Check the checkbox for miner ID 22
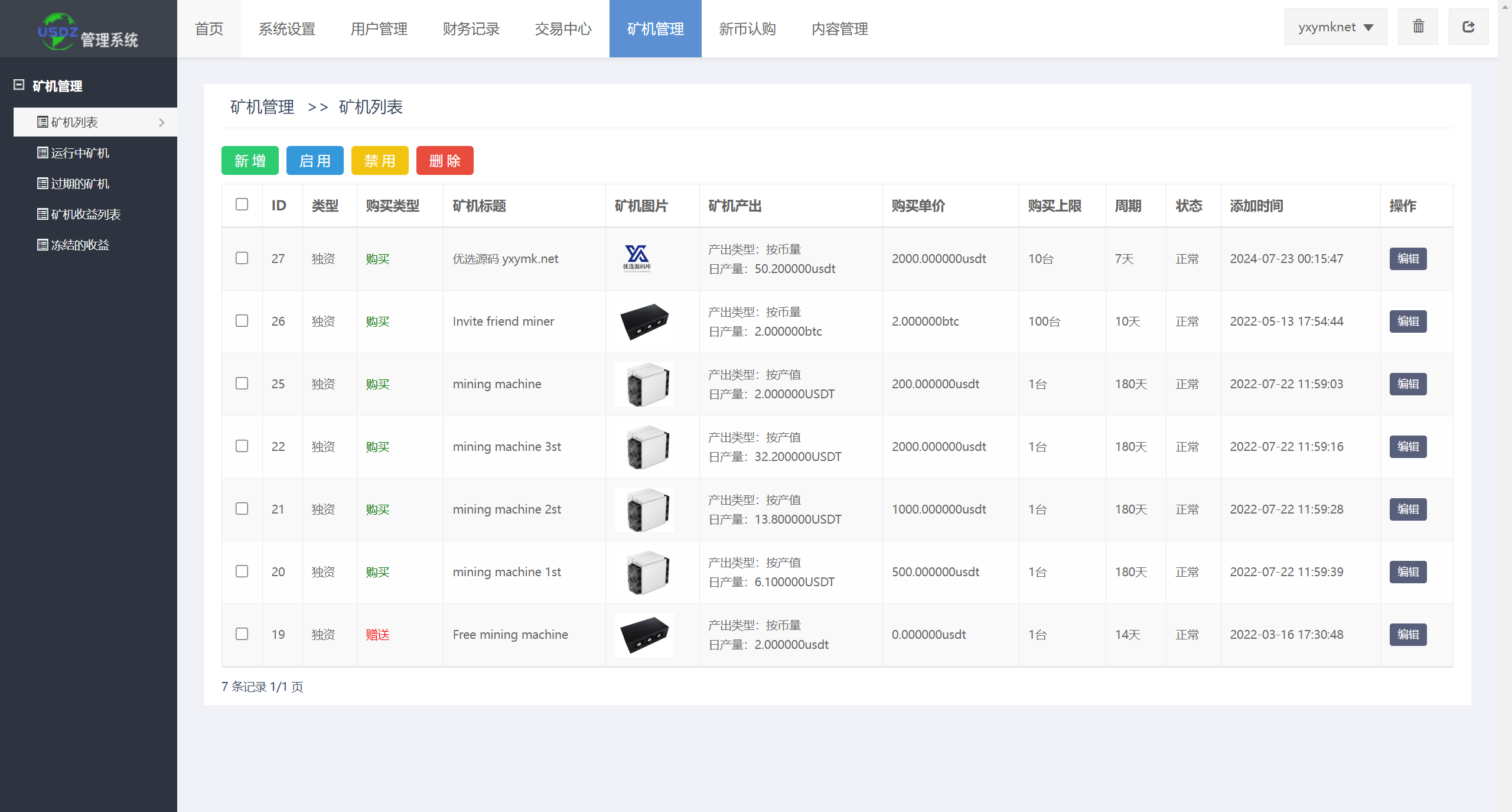Screen dimensions: 1512x812 (x=242, y=446)
